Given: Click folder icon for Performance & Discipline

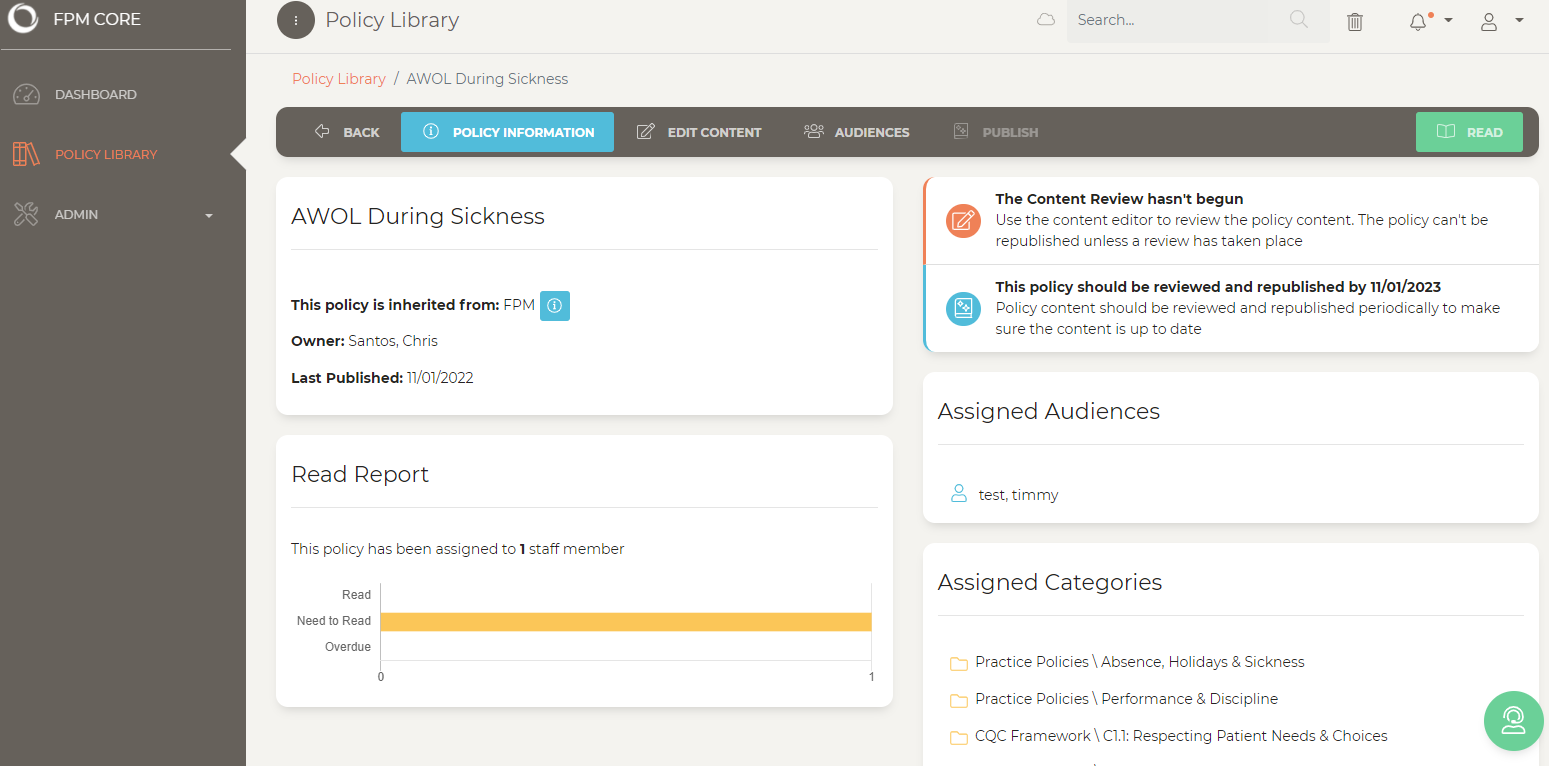Looking at the screenshot, I should 959,700.
